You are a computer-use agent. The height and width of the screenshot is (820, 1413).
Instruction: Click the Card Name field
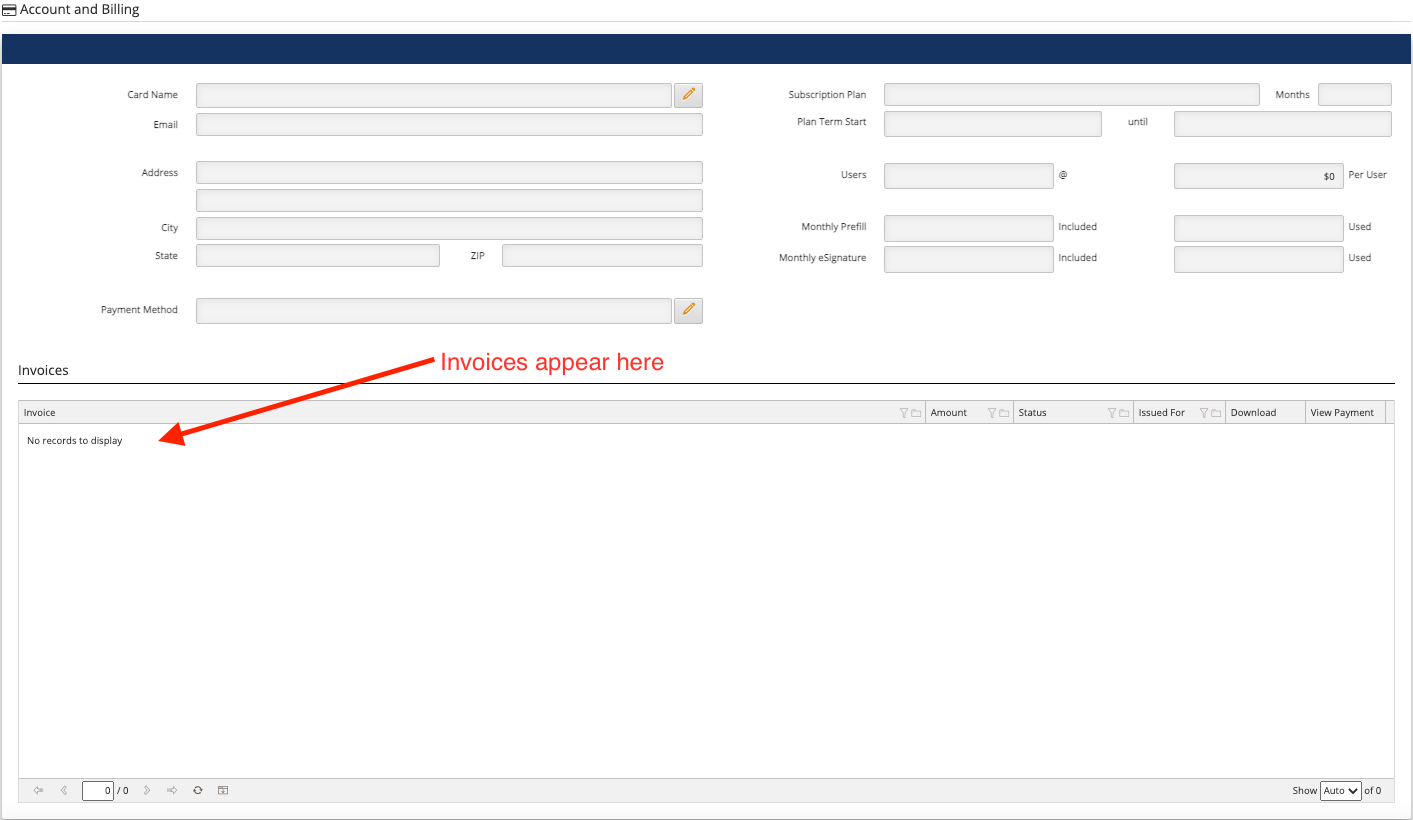click(434, 95)
